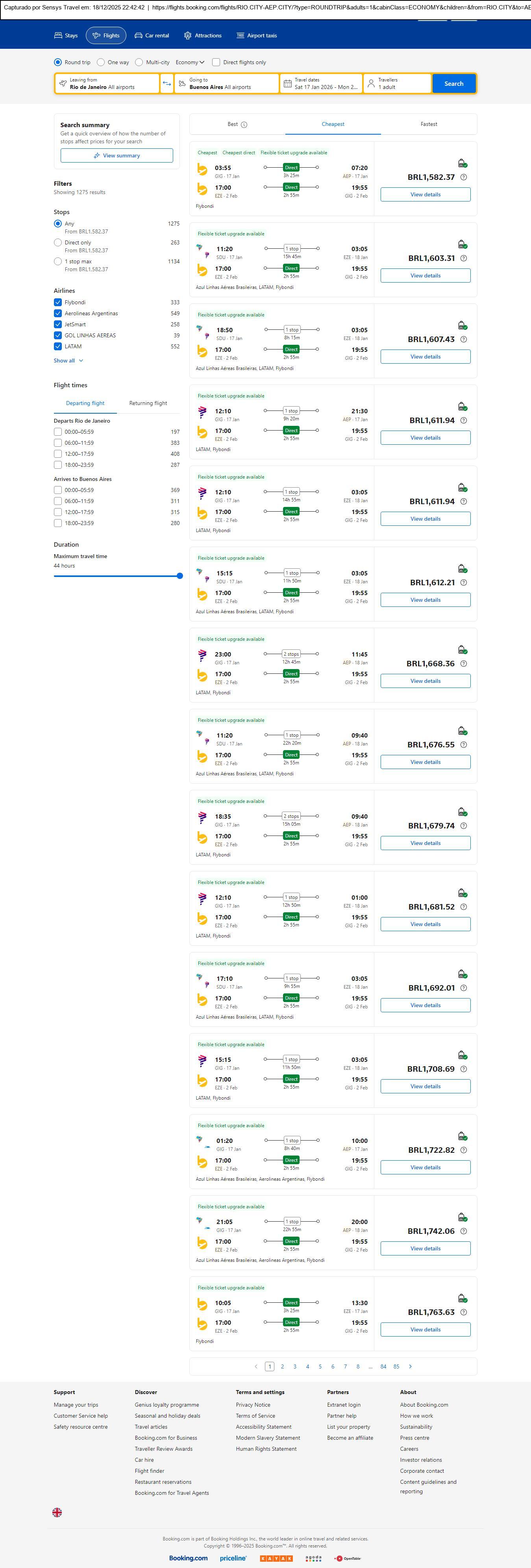The width and height of the screenshot is (531, 1568).
Task: Click the swap origin and destination arrows icon
Action: (167, 83)
